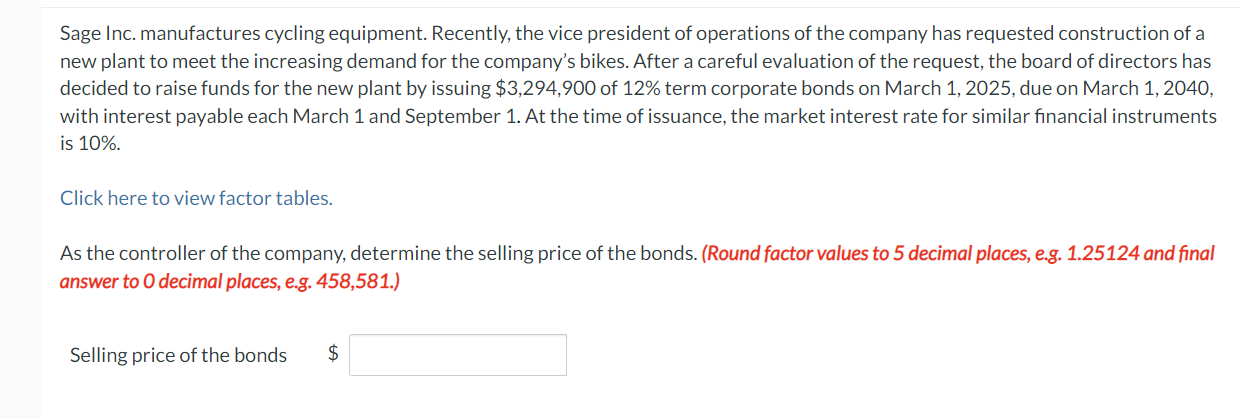
Task: Click the 'is 10%.' market rate text
Action: coord(90,144)
